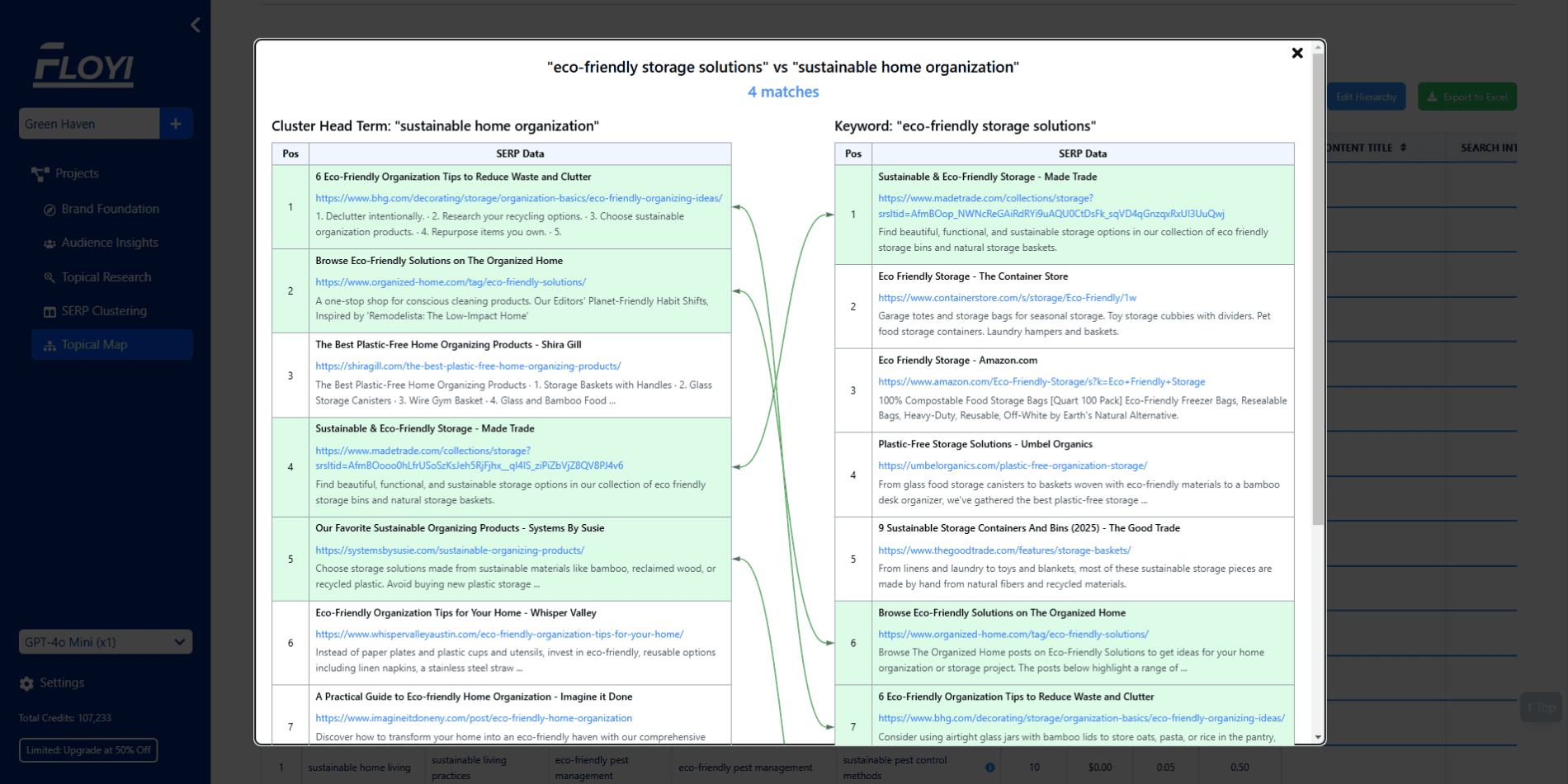Click the Edit Hierarchy button
Screen dimensions: 1568x784
pos(1366,97)
